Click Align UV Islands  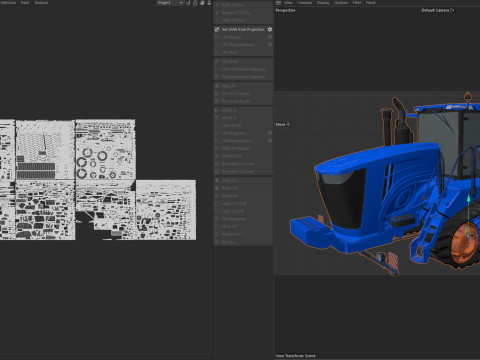click(x=243, y=148)
